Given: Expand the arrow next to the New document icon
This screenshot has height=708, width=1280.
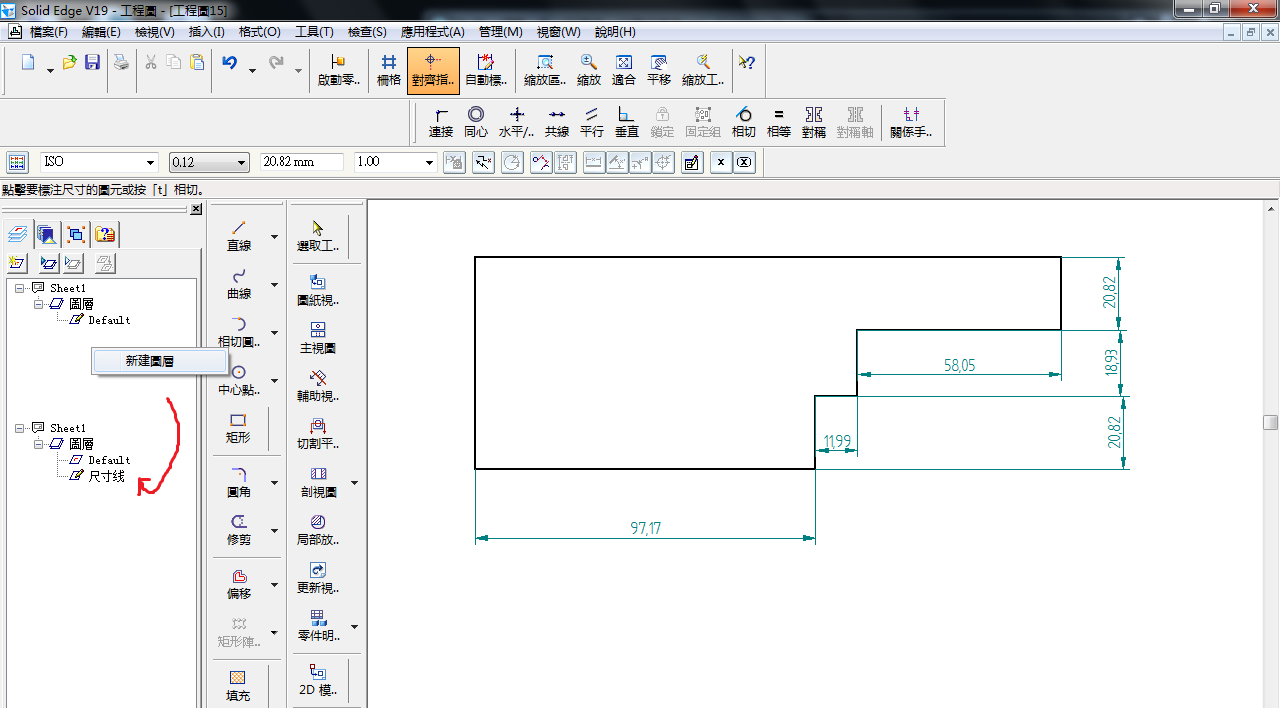Looking at the screenshot, I should (x=50, y=70).
